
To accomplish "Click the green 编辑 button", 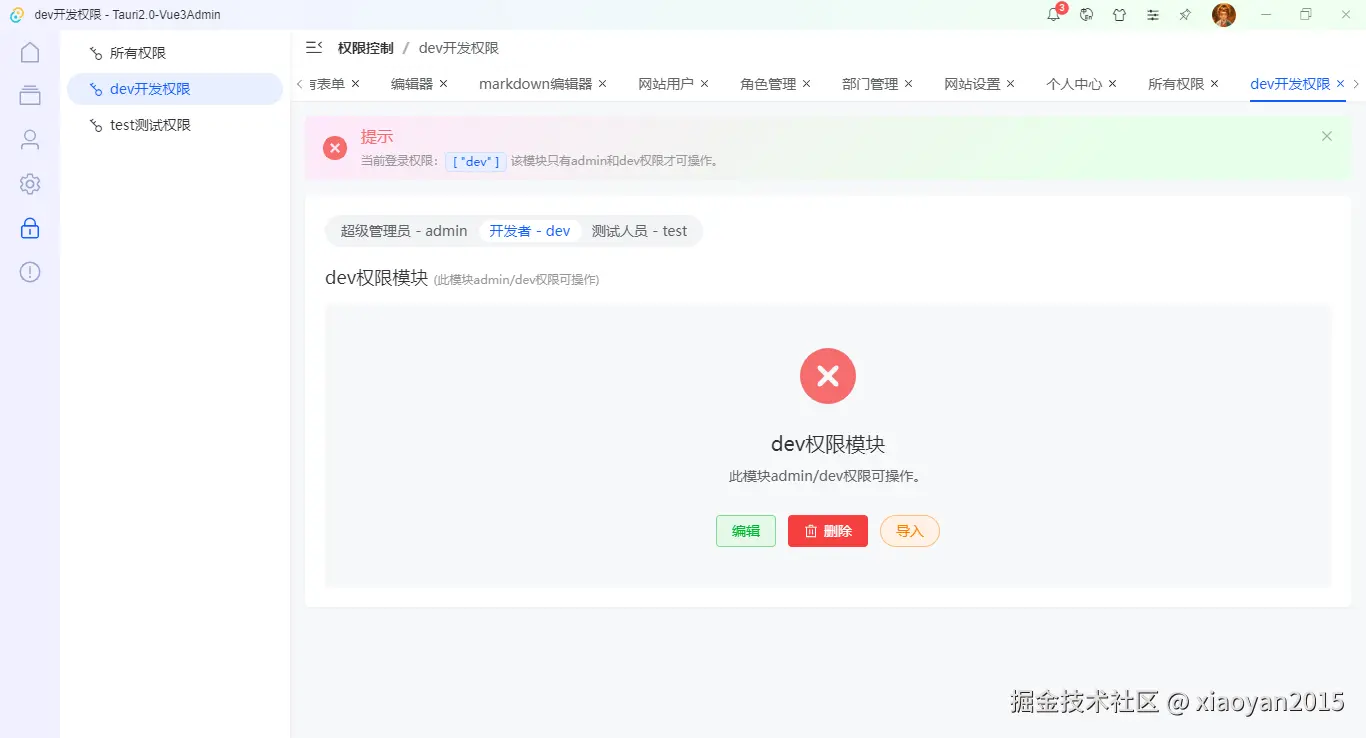I will (745, 531).
